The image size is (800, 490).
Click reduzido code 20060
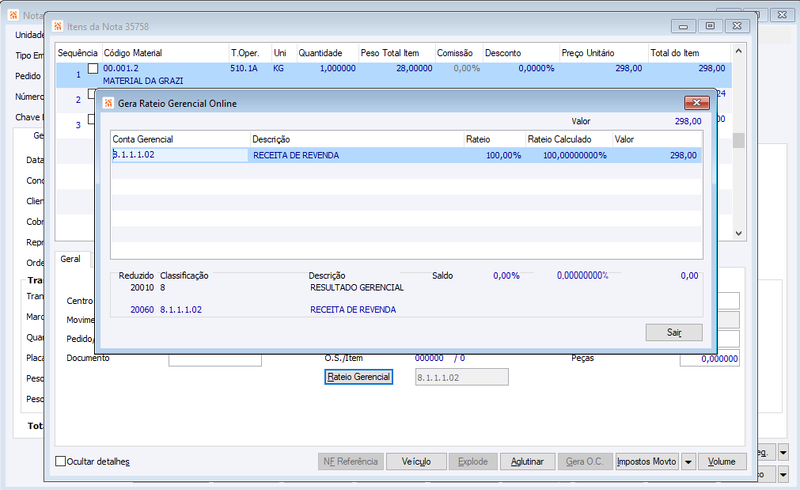click(x=142, y=310)
